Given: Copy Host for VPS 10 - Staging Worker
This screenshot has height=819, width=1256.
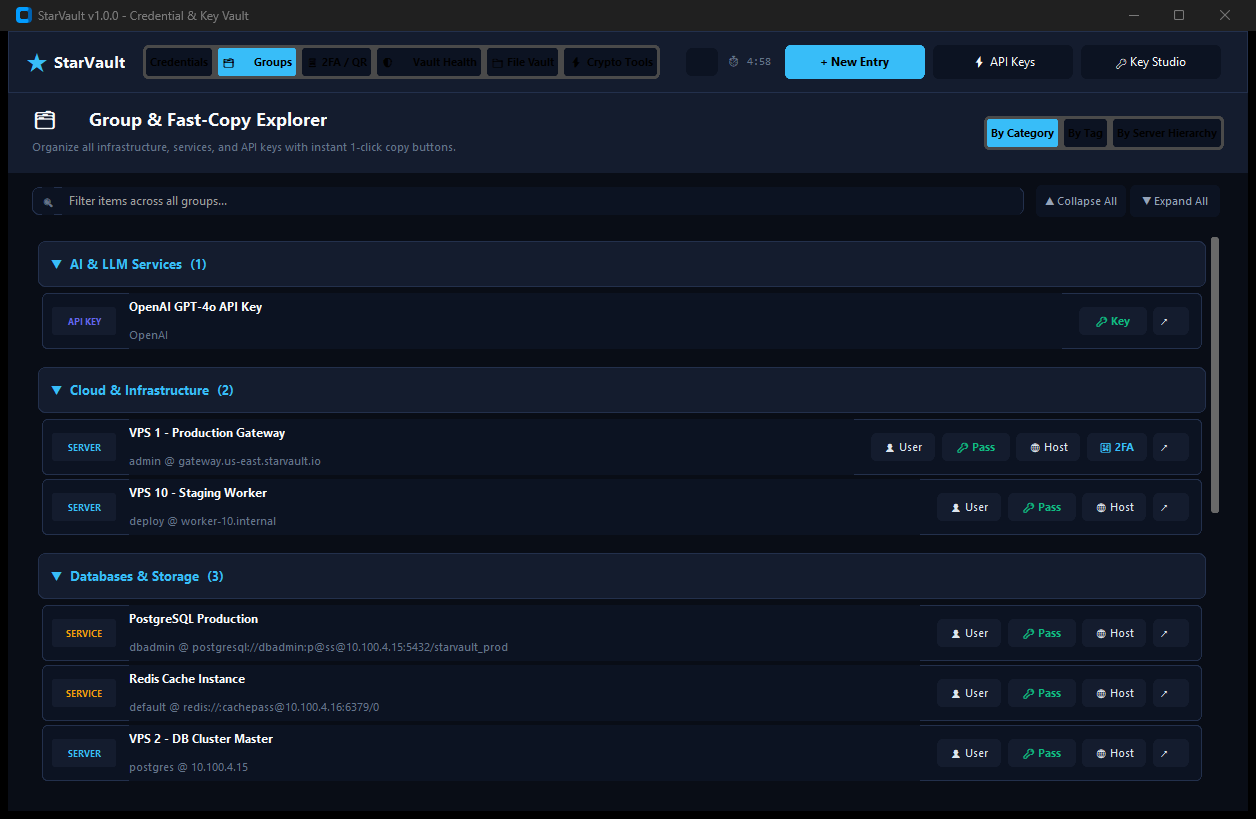Looking at the screenshot, I should pyautogui.click(x=1114, y=507).
